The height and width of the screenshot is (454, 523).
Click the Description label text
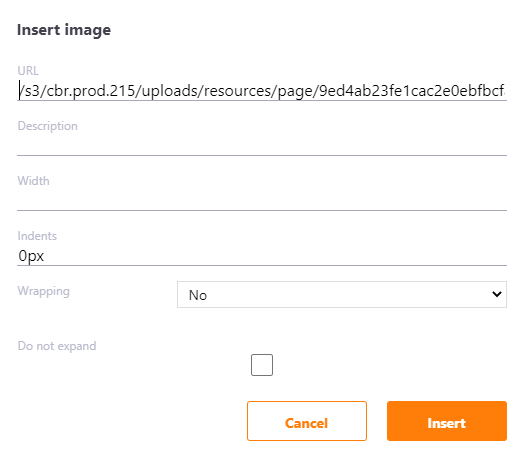coord(48,126)
